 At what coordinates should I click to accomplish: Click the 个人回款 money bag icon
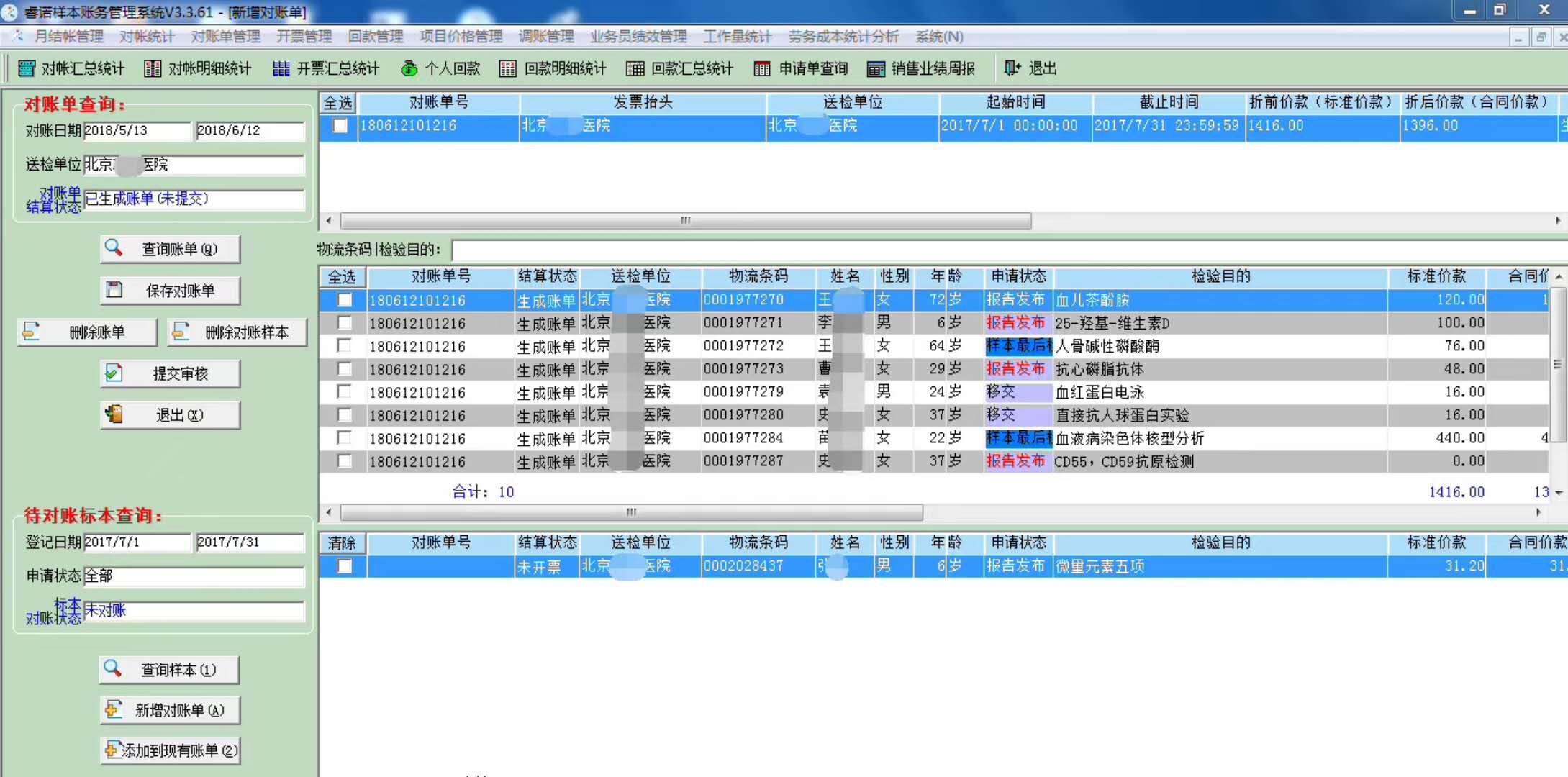pos(409,68)
